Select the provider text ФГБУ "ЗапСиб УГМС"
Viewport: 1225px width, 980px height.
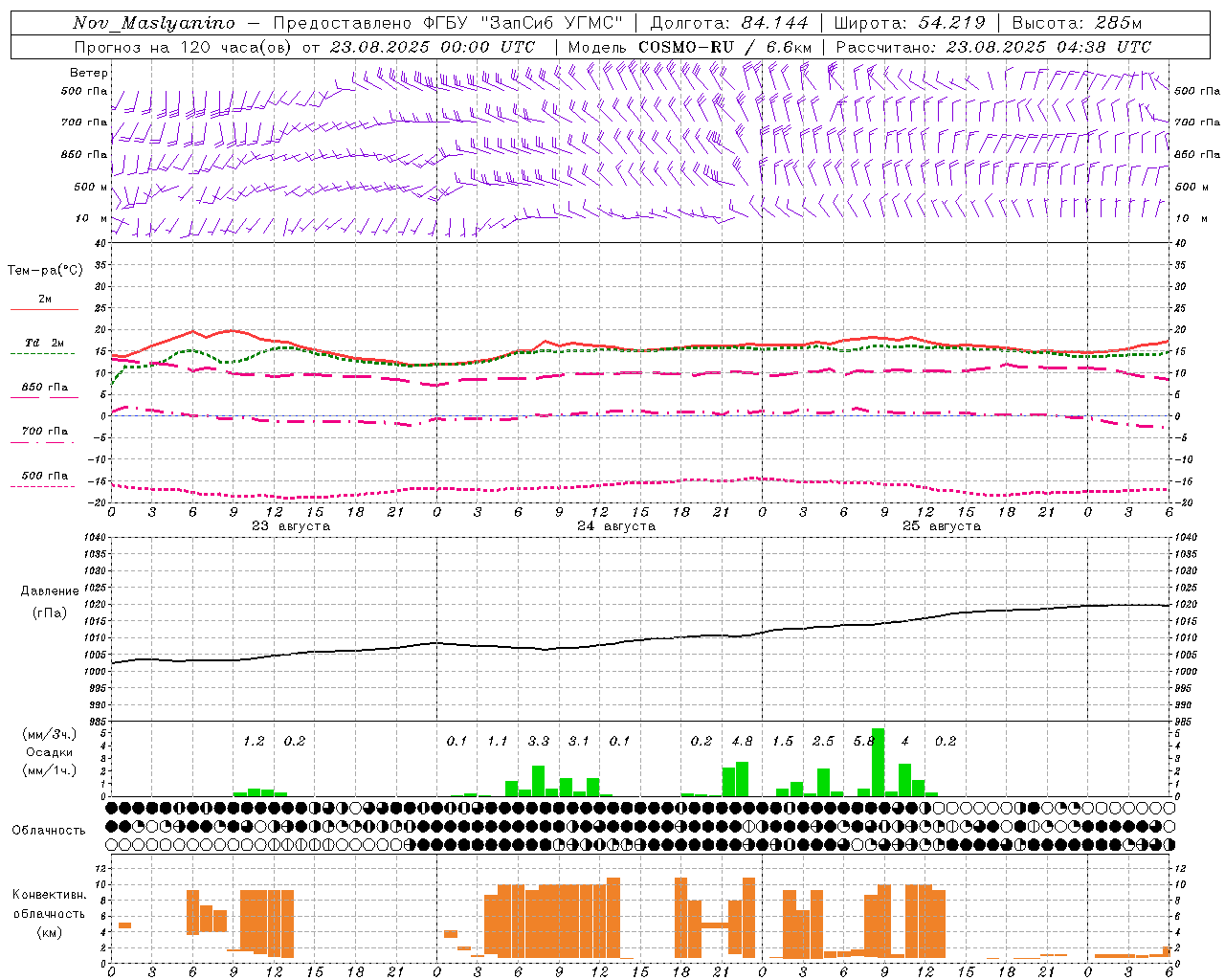[x=523, y=23]
